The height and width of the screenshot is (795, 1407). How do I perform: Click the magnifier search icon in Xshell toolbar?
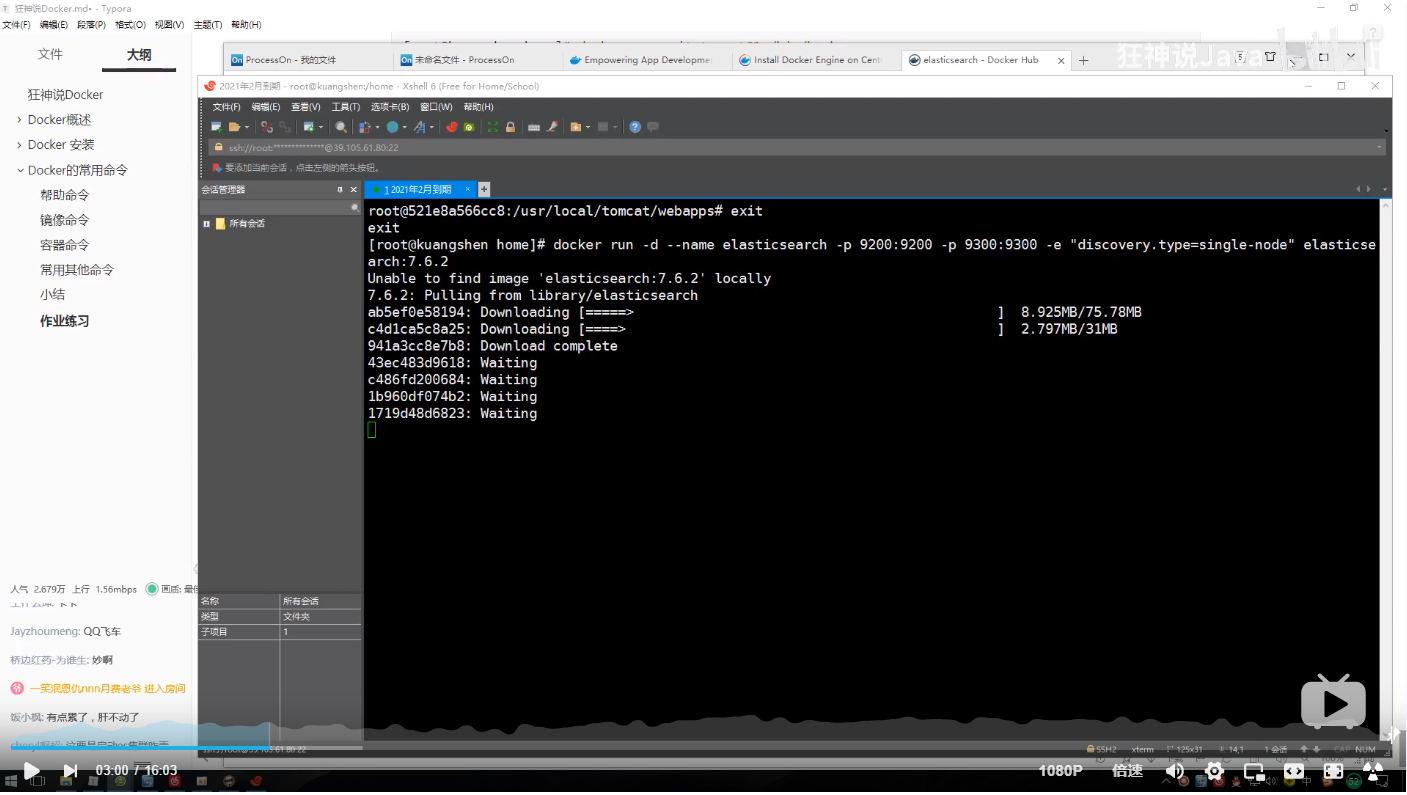click(x=341, y=127)
